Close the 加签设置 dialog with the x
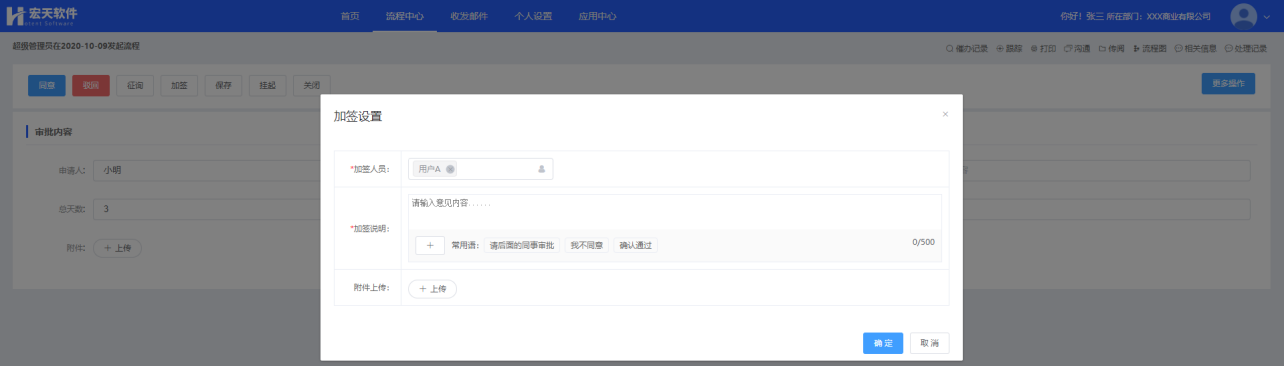 [x=945, y=114]
